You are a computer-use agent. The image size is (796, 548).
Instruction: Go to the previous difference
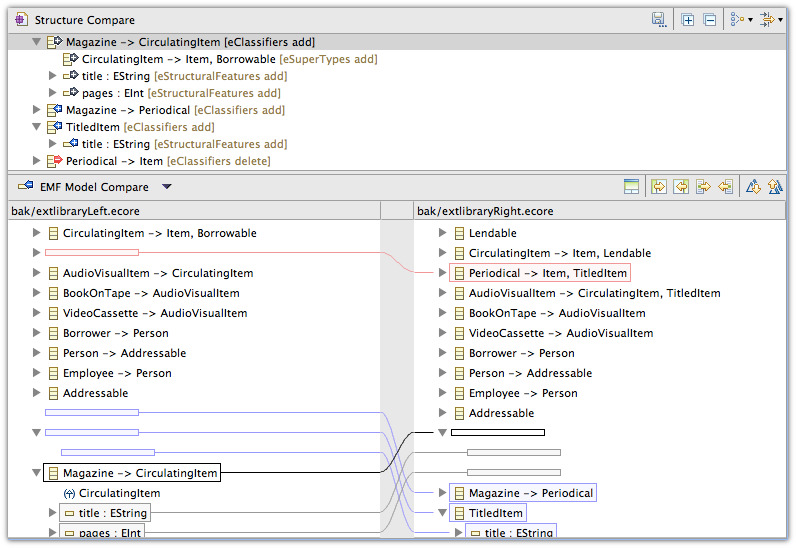tap(774, 186)
